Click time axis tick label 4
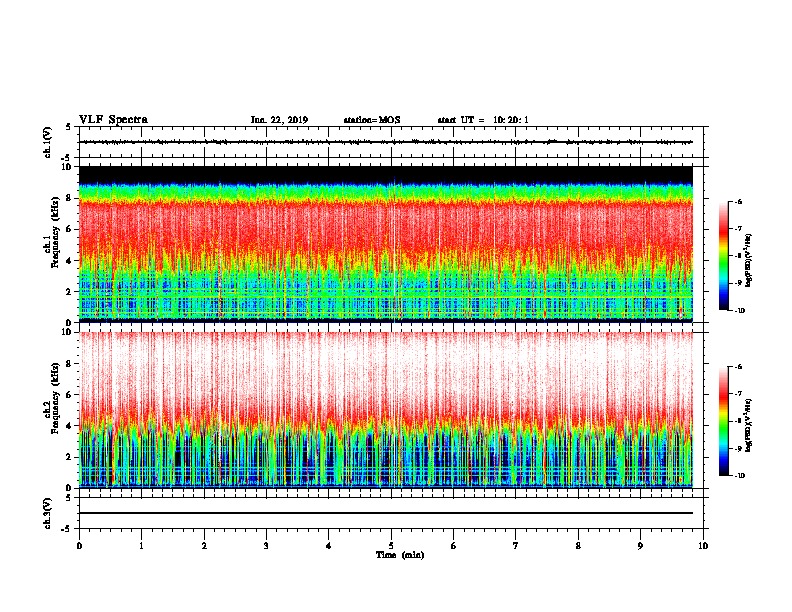The image size is (792, 612). coord(329,546)
